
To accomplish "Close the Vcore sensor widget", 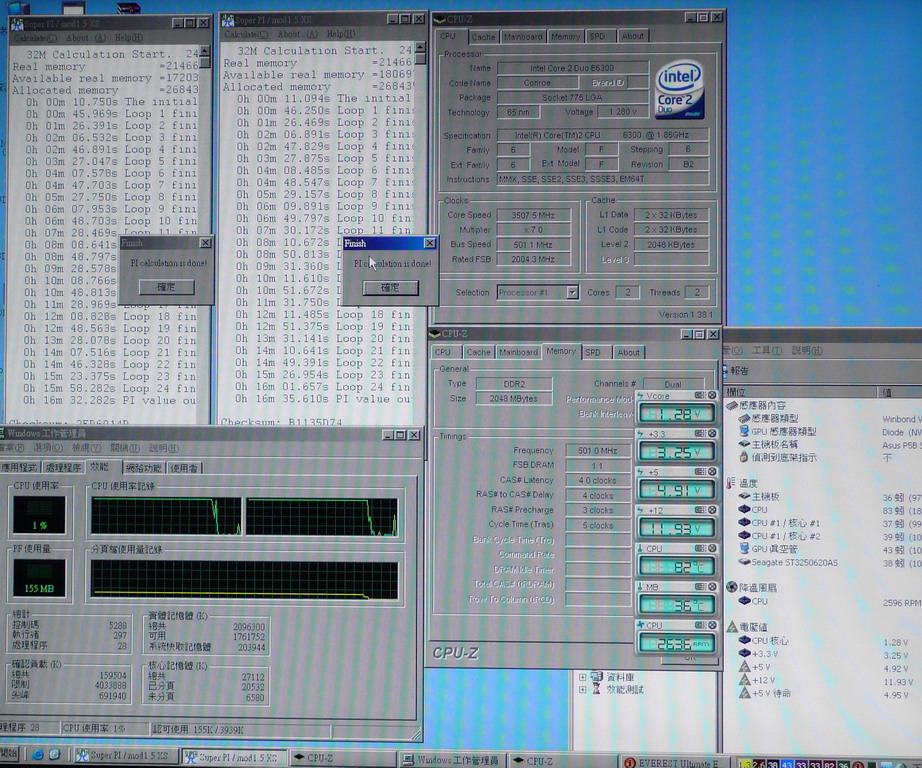I will 712,395.
